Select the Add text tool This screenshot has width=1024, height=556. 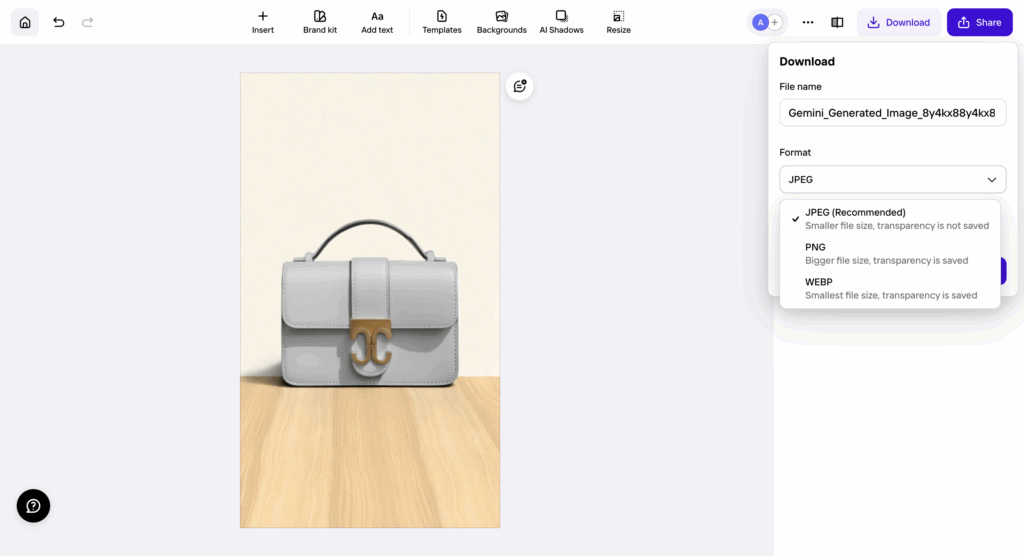coord(377,22)
